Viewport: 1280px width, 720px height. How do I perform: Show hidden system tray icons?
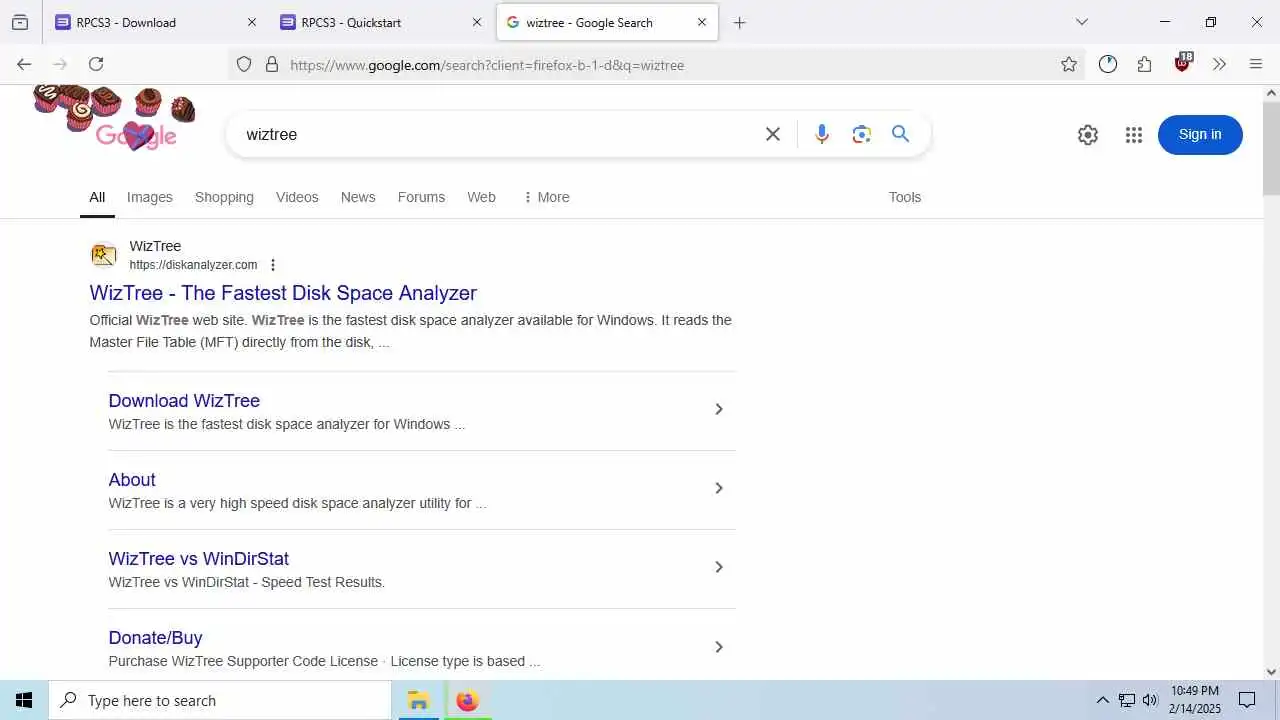pos(1102,700)
